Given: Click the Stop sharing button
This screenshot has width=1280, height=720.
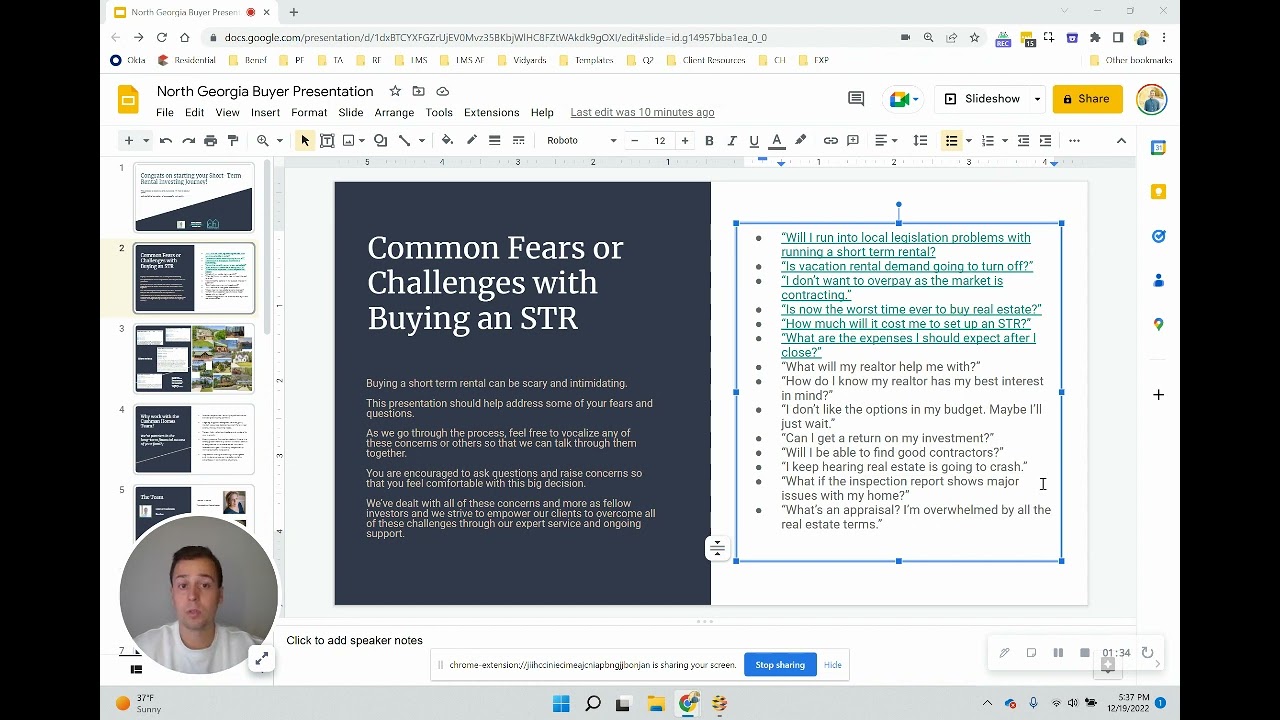Looking at the screenshot, I should [x=780, y=665].
